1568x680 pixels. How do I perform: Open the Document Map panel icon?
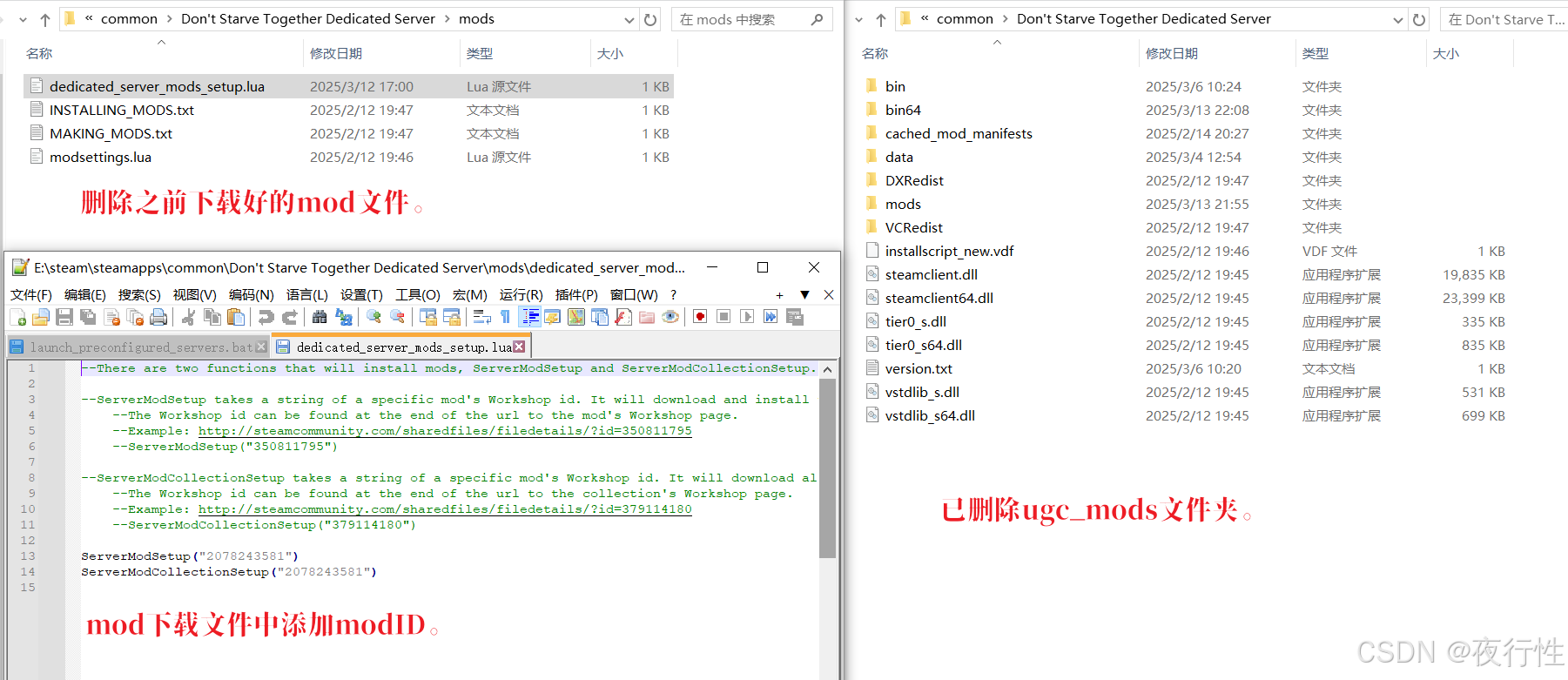(576, 317)
